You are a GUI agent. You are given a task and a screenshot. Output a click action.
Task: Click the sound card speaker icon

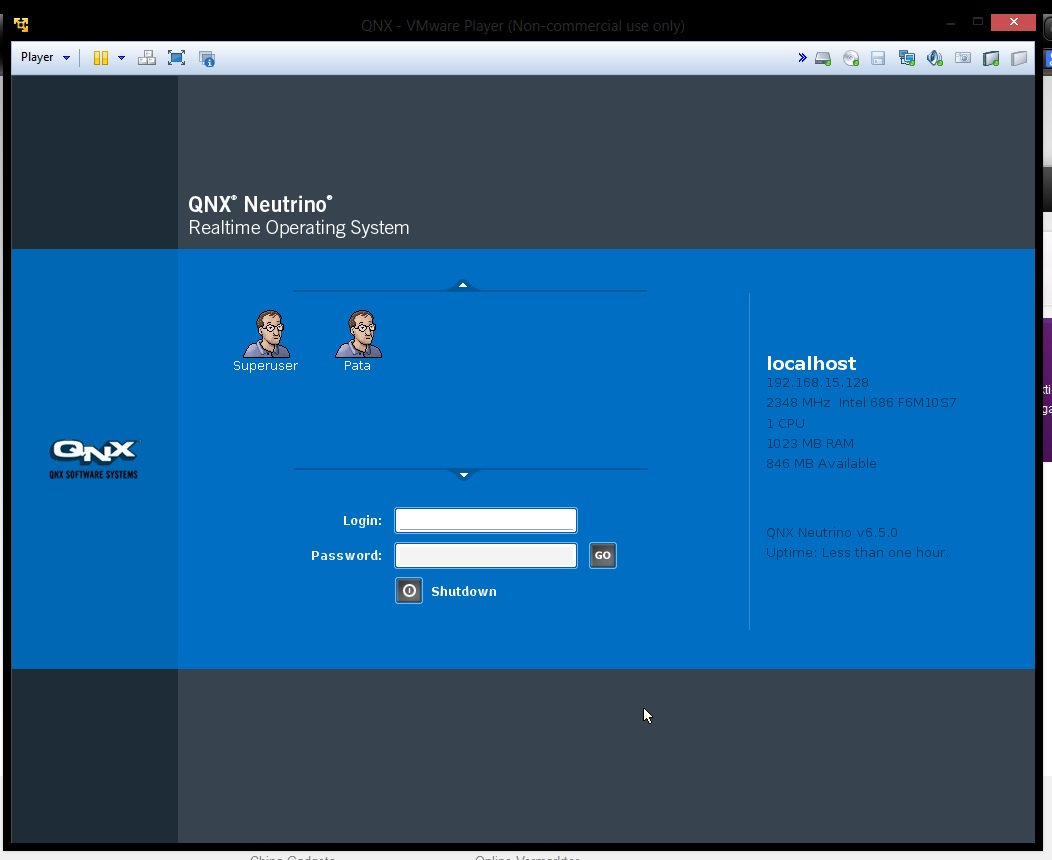point(935,59)
